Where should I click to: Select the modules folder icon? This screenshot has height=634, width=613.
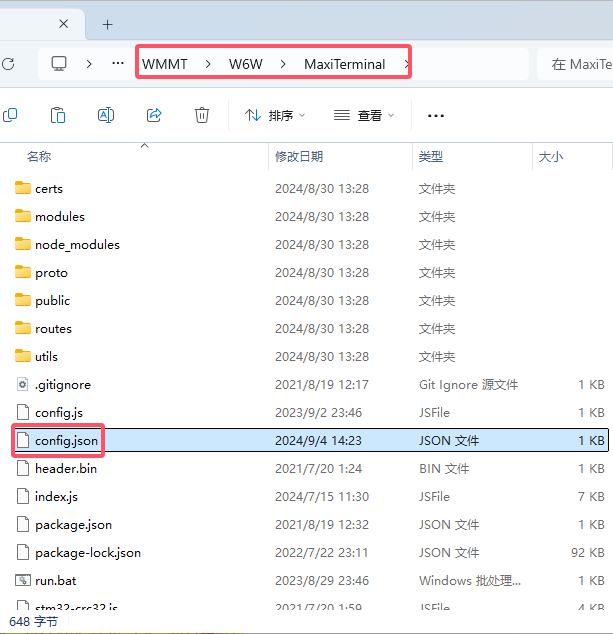[23, 216]
